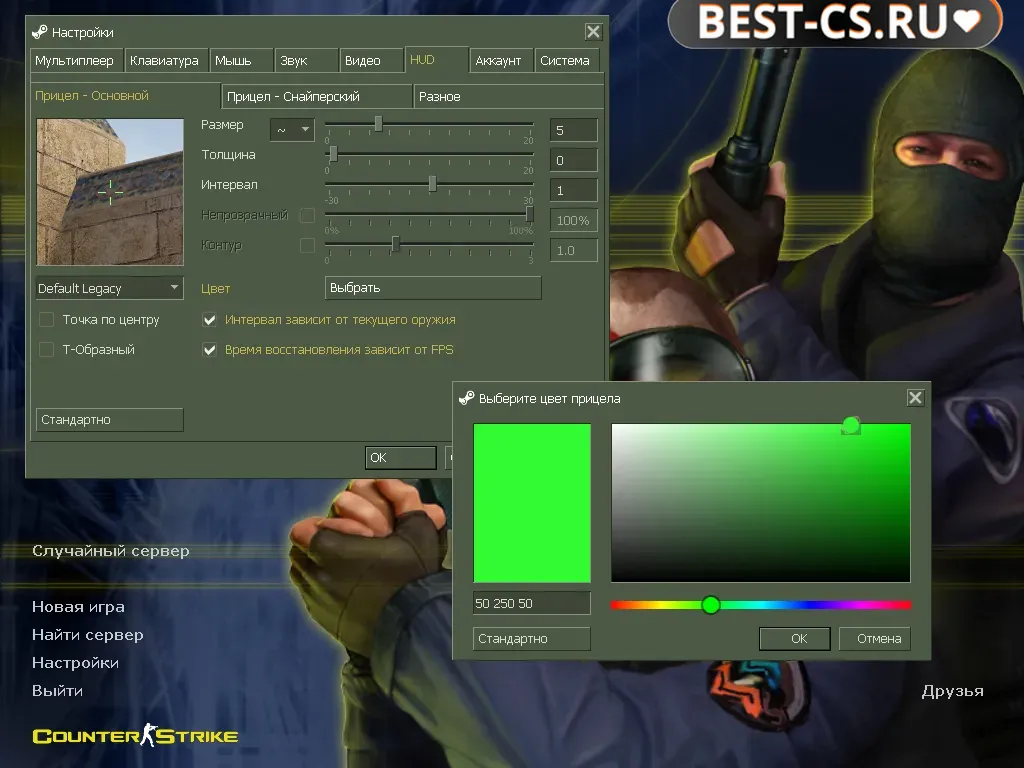The image size is (1024, 768).
Task: Click Steam icon in color picker title bar
Action: (x=466, y=398)
